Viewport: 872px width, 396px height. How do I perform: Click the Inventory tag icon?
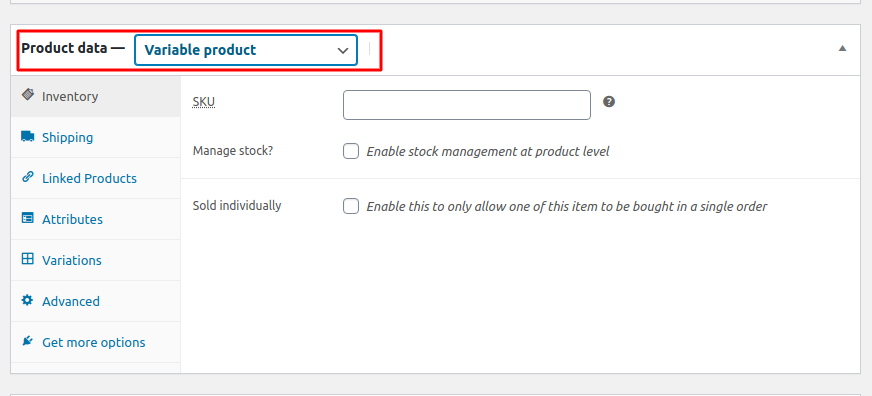(x=27, y=95)
